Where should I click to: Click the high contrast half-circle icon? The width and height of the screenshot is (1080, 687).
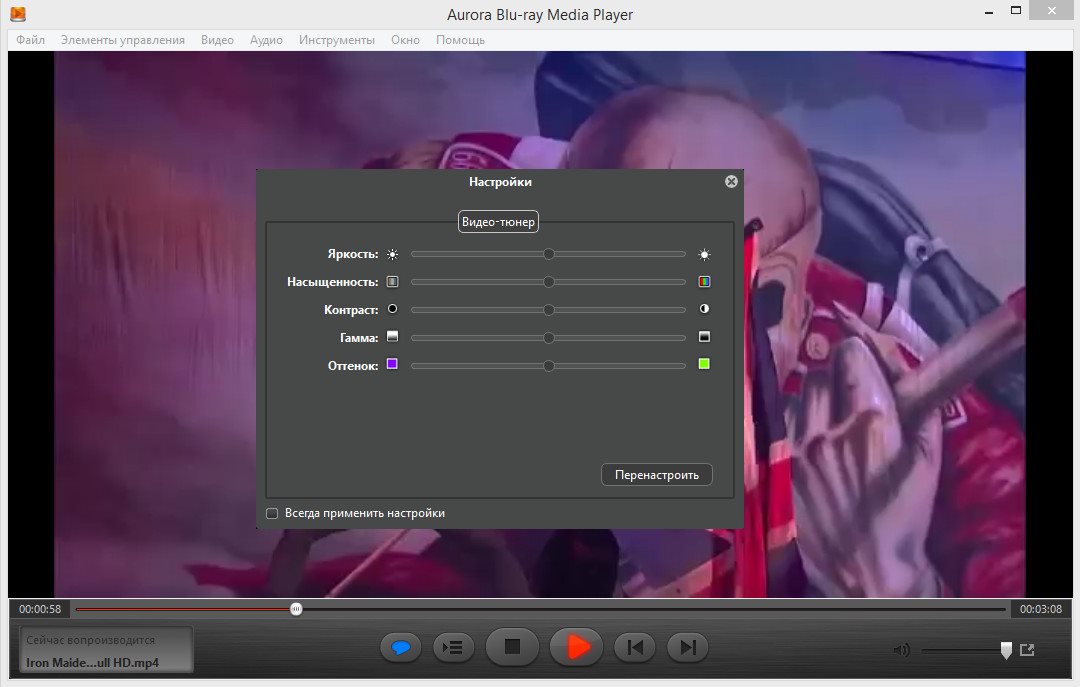(704, 309)
